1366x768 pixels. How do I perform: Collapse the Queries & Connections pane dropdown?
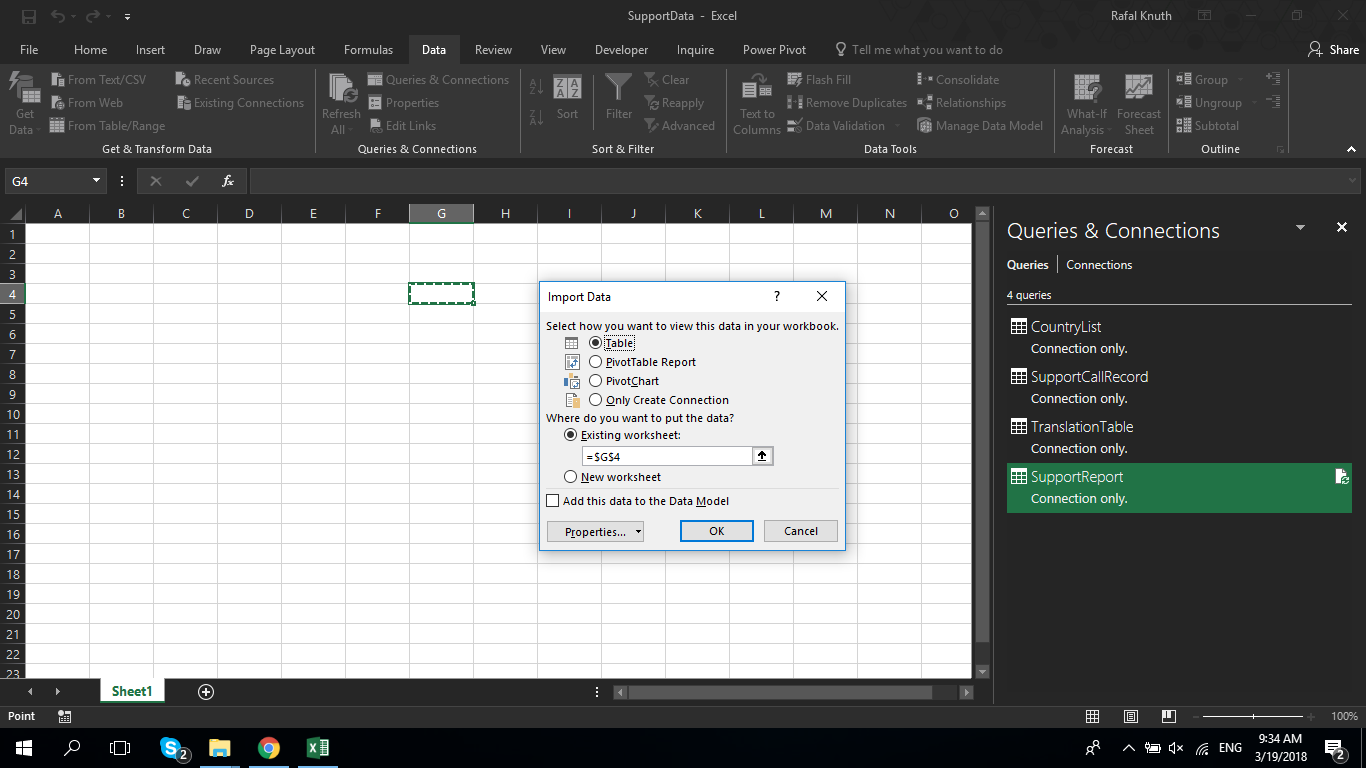click(1300, 227)
